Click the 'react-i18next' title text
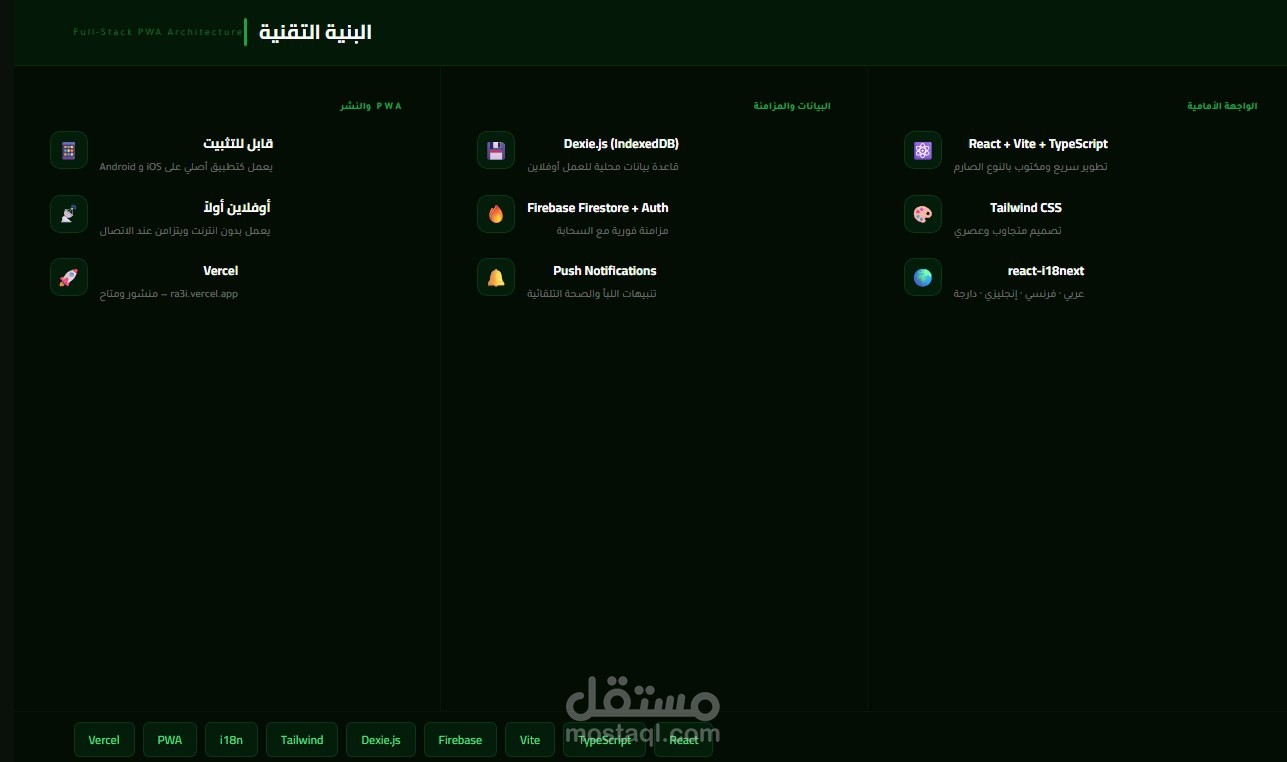Screen dimensions: 1287x762 pos(1046,271)
